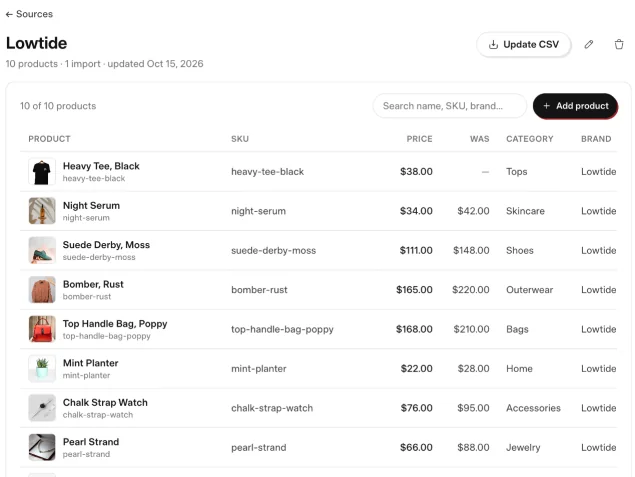This screenshot has height=477, width=635.
Task: Select the Accessories category cell
Action: pos(533,408)
